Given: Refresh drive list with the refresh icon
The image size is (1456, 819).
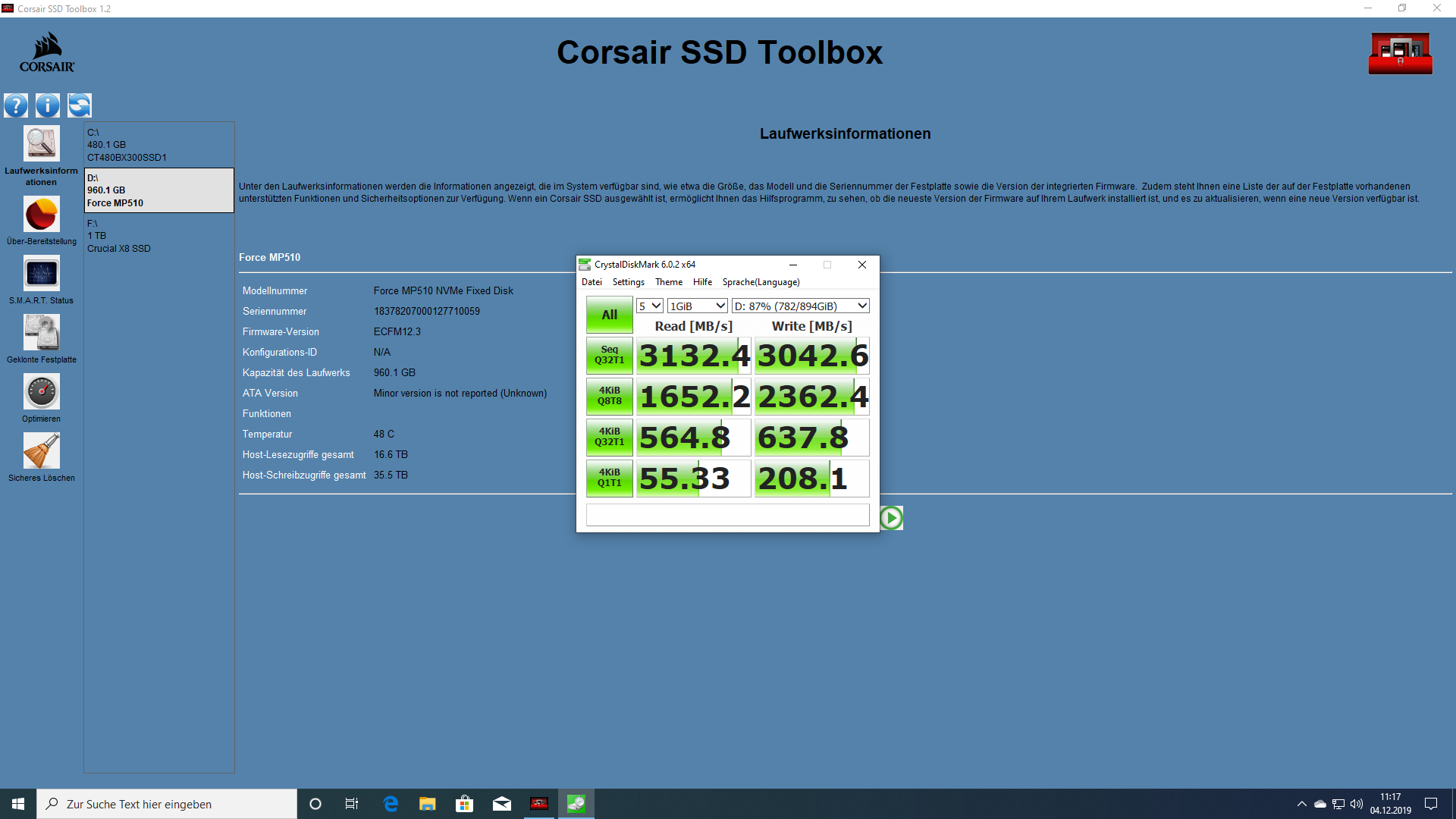Looking at the screenshot, I should (x=79, y=105).
